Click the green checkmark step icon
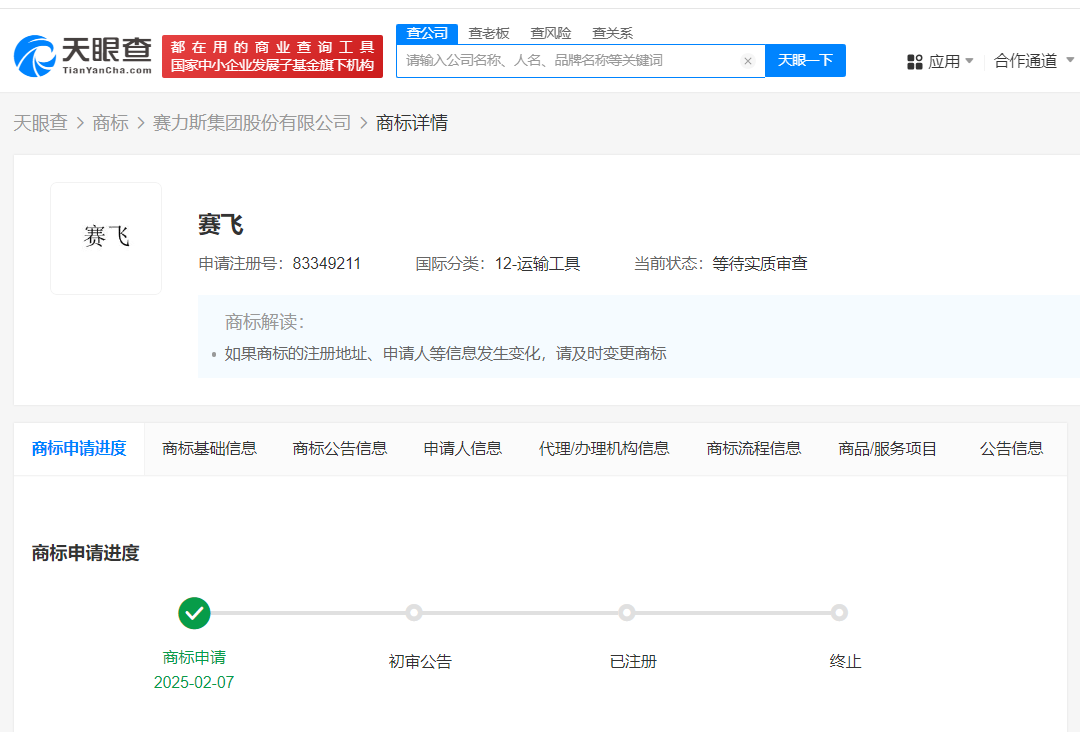The image size is (1080, 732). [194, 613]
